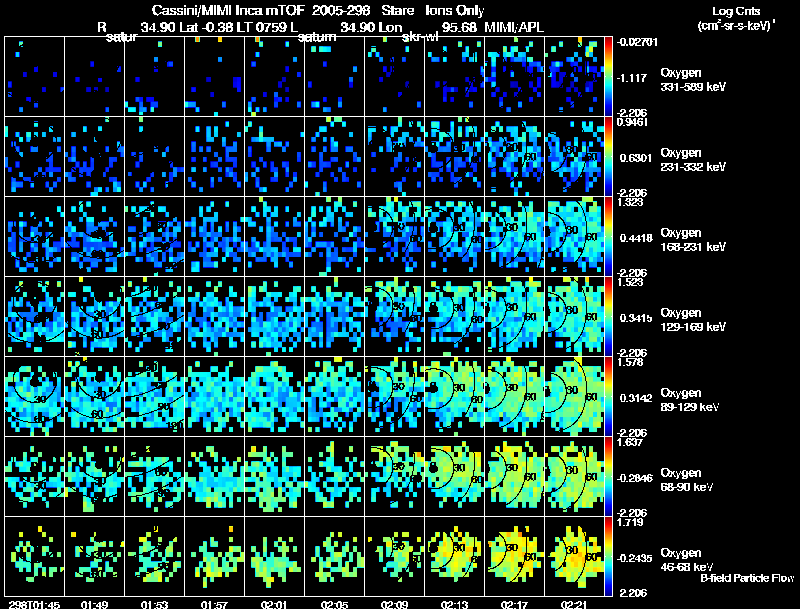The image size is (800, 609).
Task: Click the color bar for 331-589 keV row
Action: [x=608, y=77]
